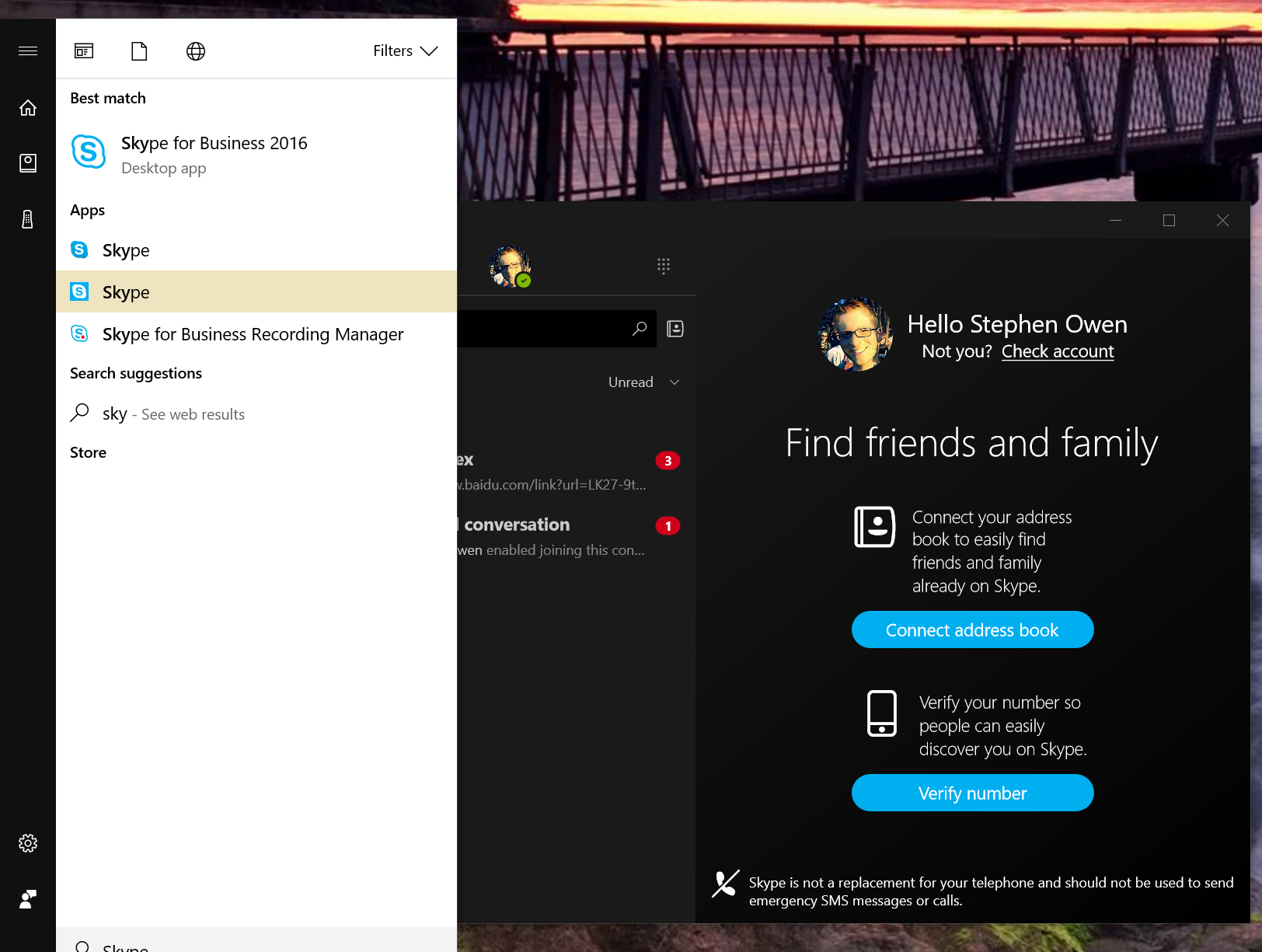Click the red badge showing 1

coord(668,526)
